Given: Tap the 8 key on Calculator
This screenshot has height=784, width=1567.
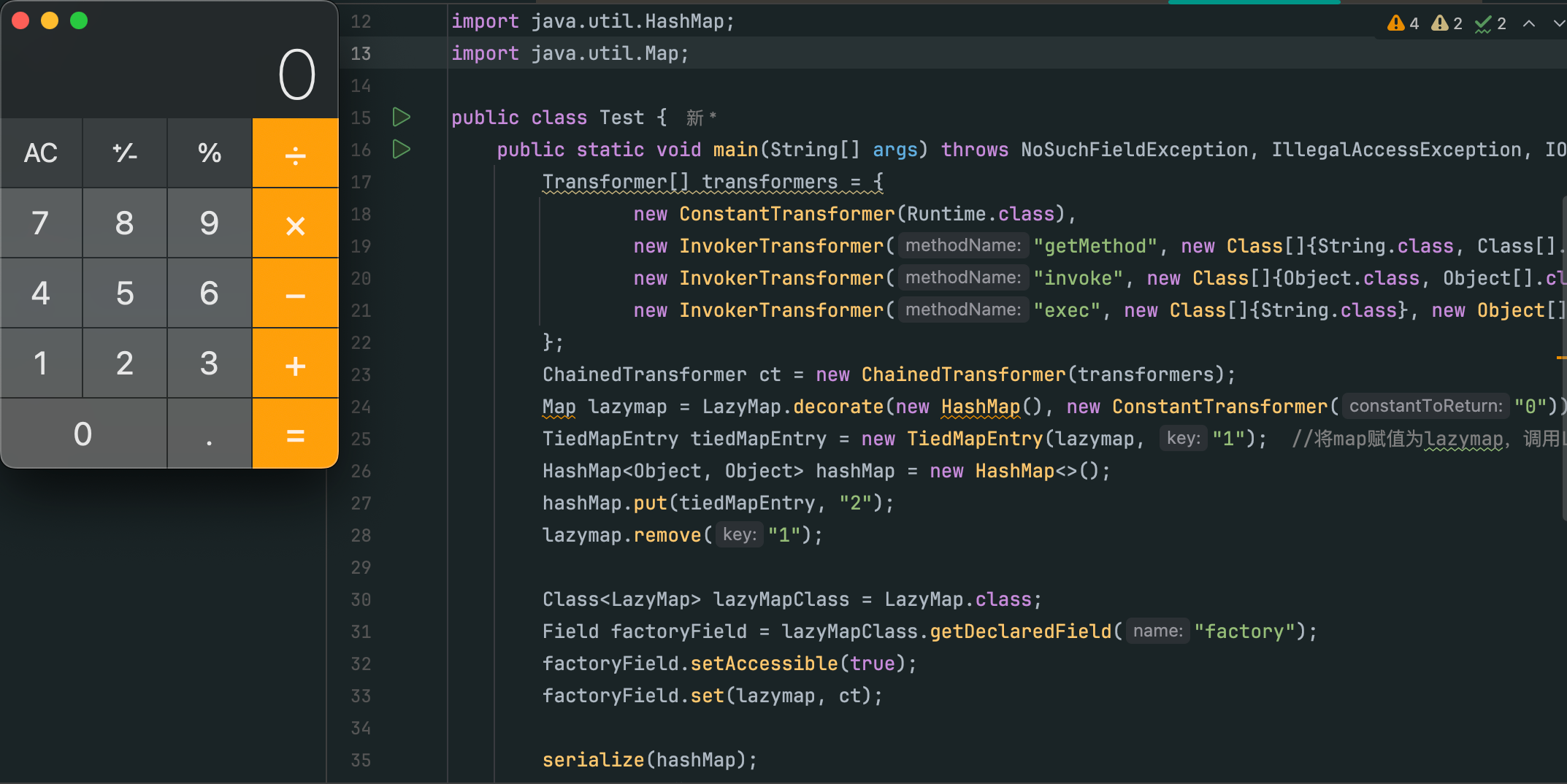Looking at the screenshot, I should point(125,223).
